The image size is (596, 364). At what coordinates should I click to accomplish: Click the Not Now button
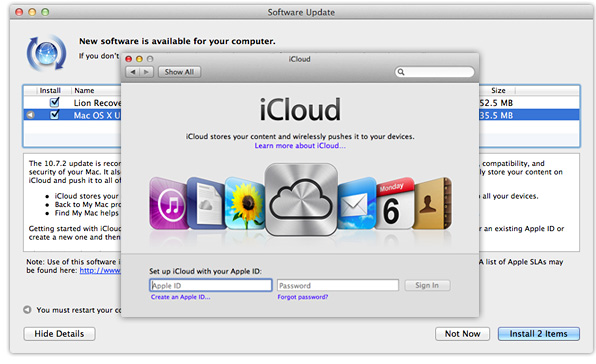pos(463,334)
